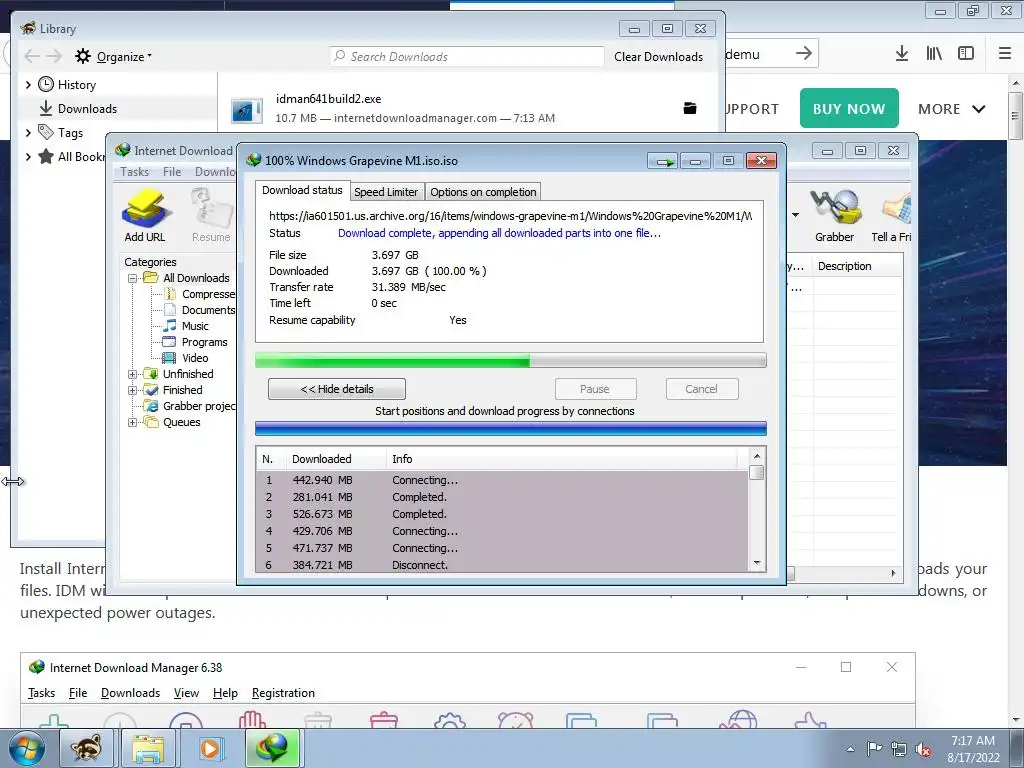Screen dimensions: 1024x768
Task: Click the muted volume tray icon
Action: tap(923, 749)
